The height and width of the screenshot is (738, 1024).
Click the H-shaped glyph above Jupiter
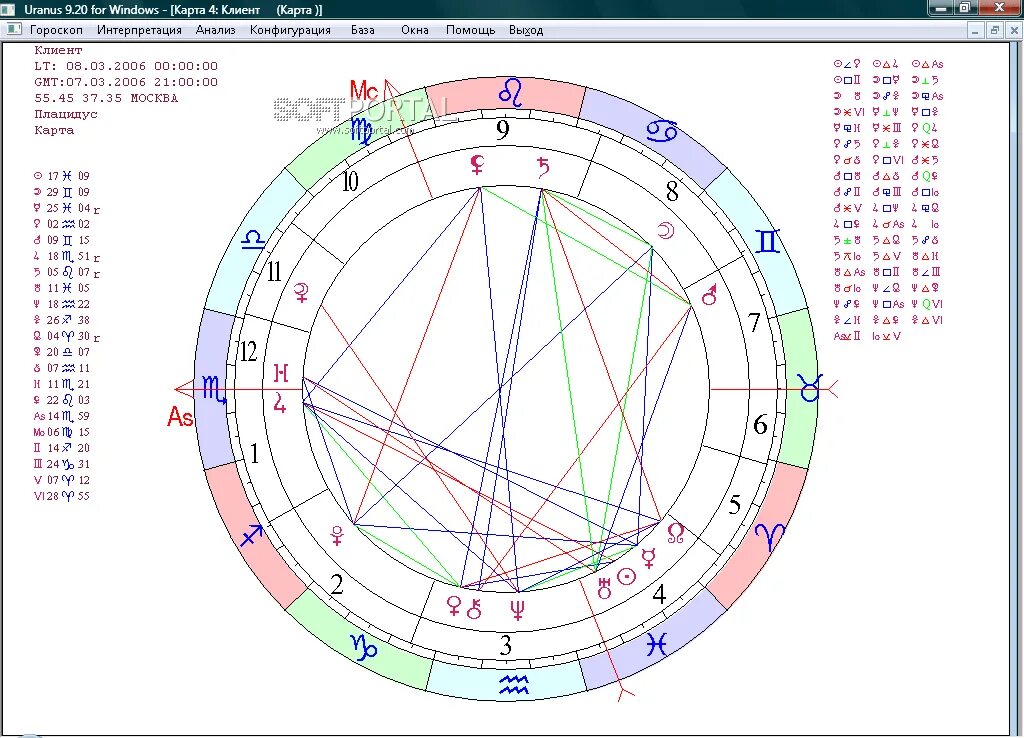[x=281, y=373]
